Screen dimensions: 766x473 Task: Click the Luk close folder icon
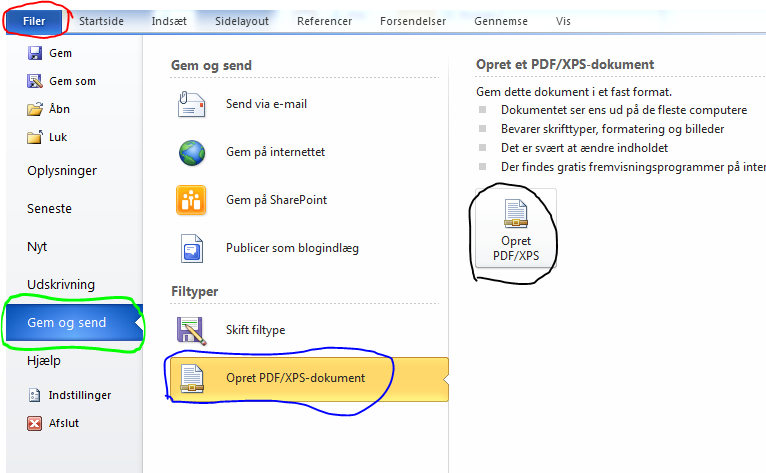click(35, 137)
